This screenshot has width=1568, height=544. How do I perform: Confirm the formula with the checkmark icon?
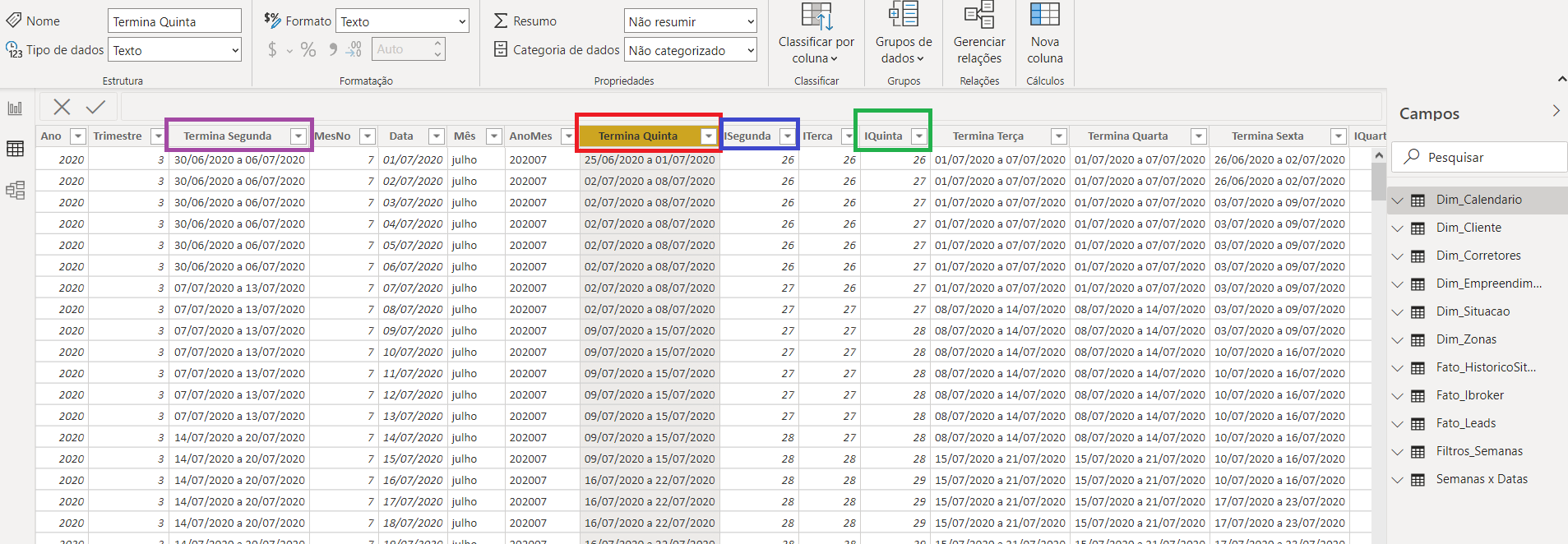95,107
